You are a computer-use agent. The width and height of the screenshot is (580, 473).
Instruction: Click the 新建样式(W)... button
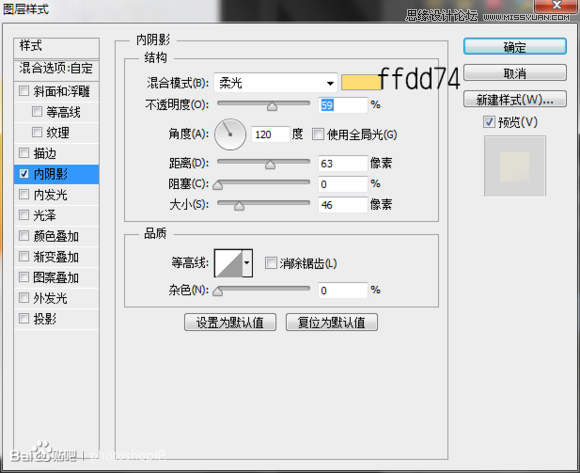[x=515, y=99]
